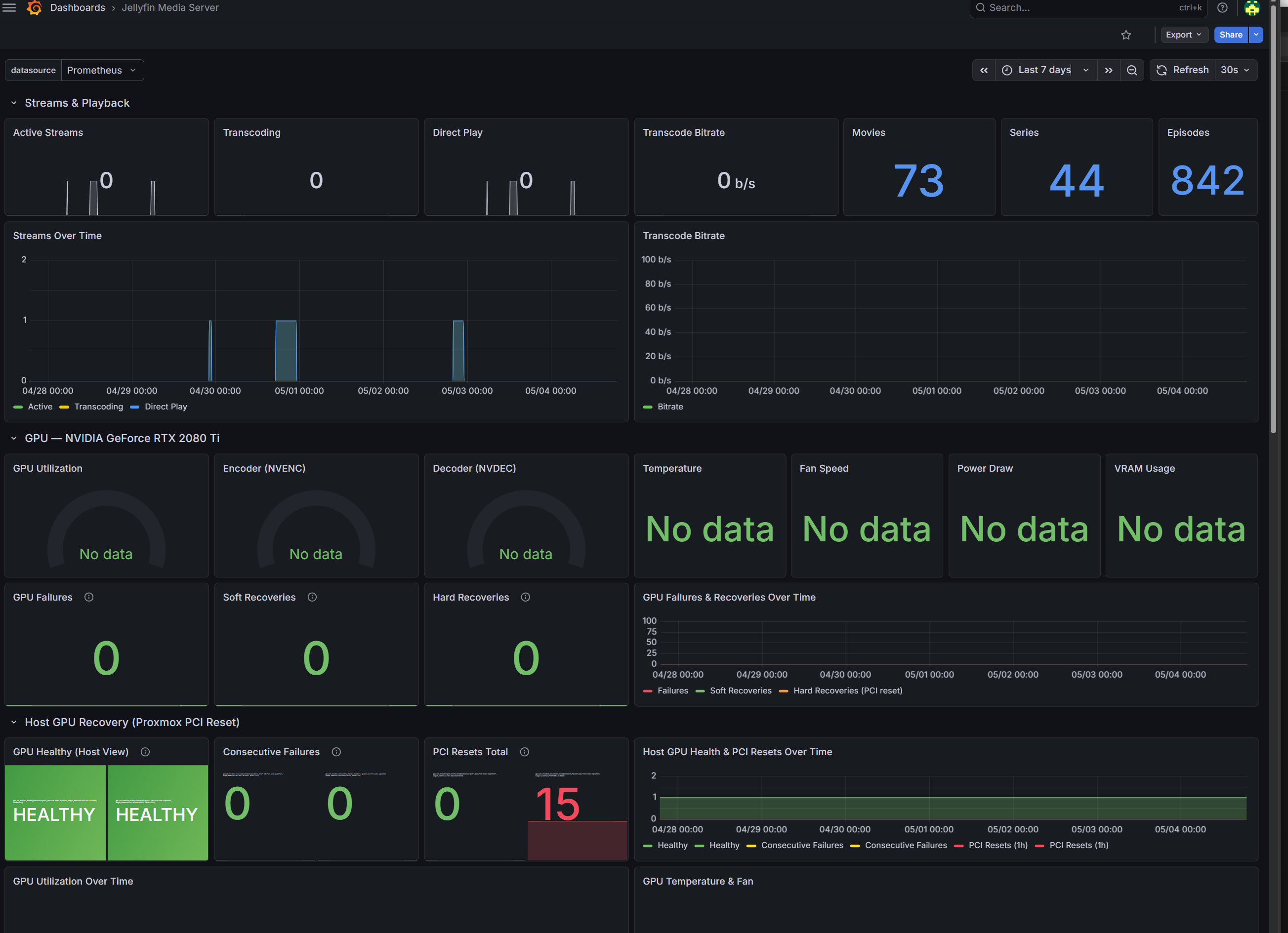
Task: Zoom out the time range
Action: point(1132,70)
